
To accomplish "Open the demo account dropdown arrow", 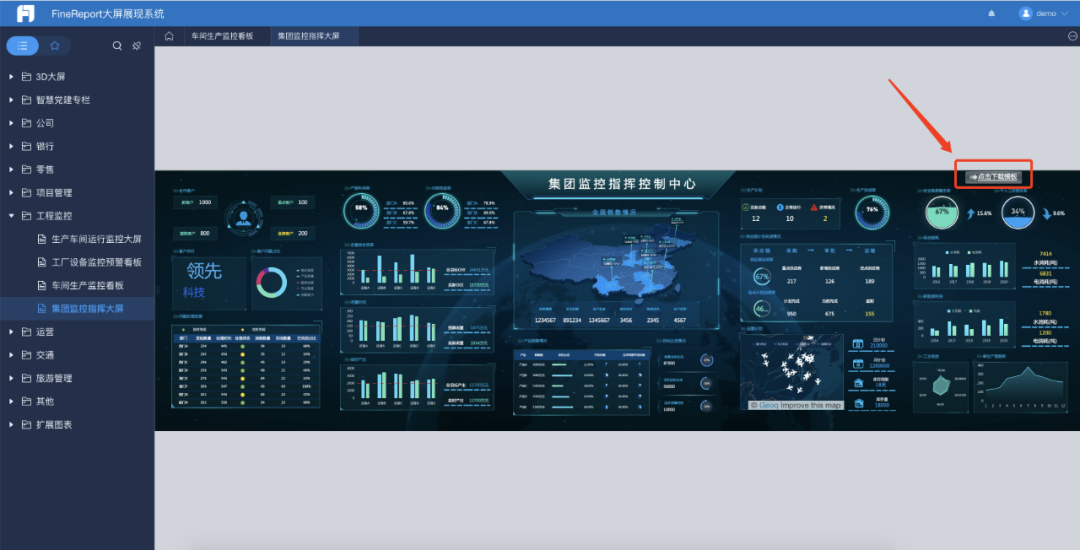I will click(1064, 14).
